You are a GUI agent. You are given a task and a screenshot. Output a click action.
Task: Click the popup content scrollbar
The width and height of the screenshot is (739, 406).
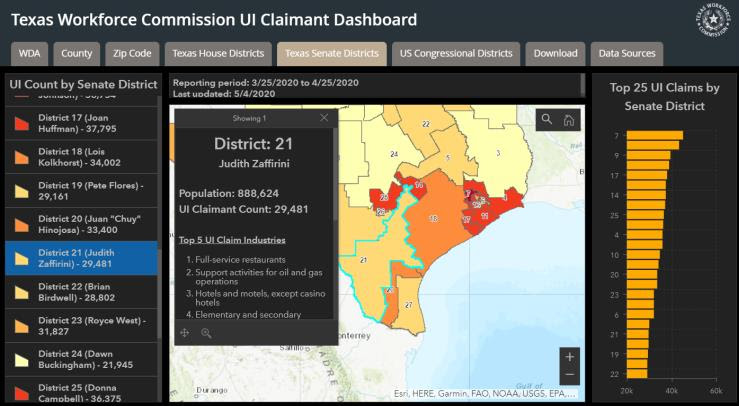pos(335,174)
